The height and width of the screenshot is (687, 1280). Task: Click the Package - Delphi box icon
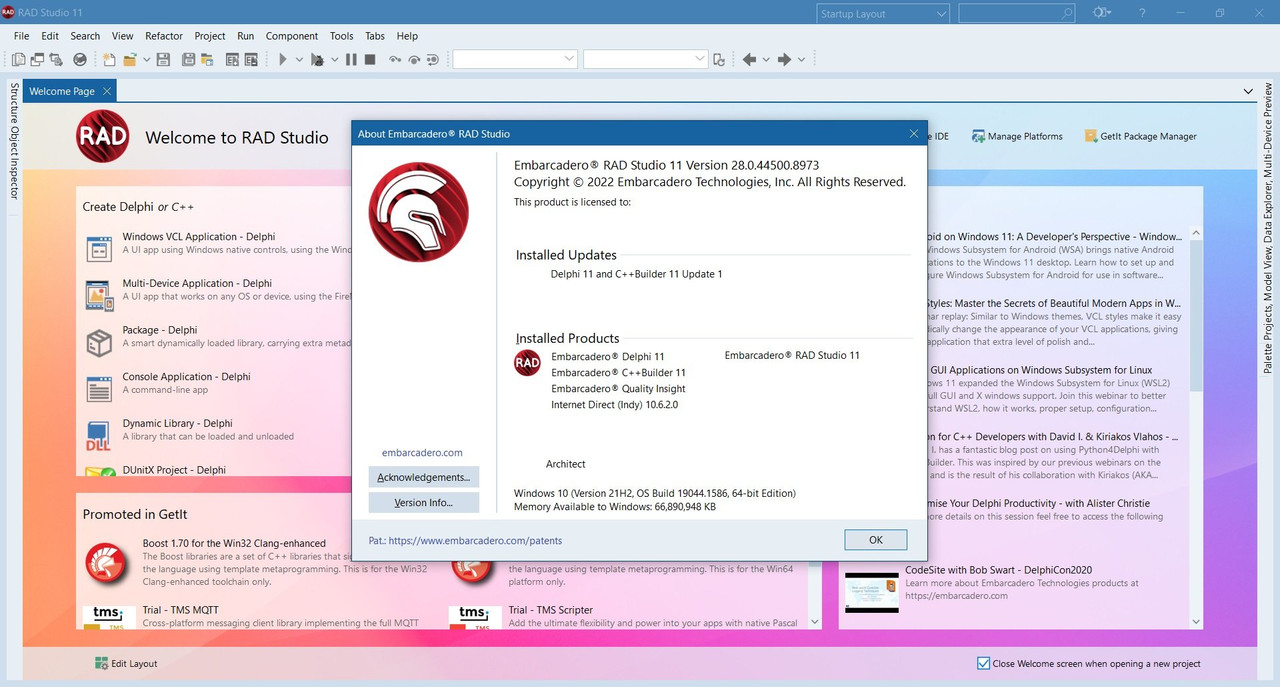click(99, 343)
